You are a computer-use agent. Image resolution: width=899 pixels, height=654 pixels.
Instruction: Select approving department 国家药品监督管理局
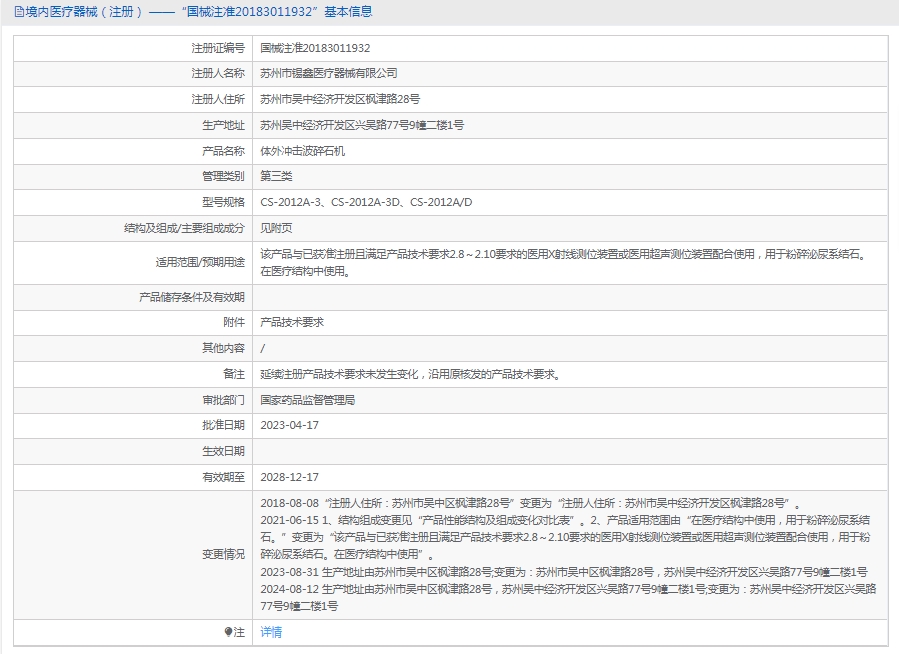[x=307, y=400]
